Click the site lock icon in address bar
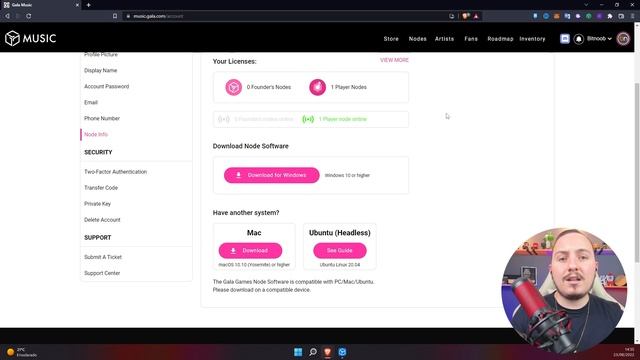640x360 pixels. (128, 16)
